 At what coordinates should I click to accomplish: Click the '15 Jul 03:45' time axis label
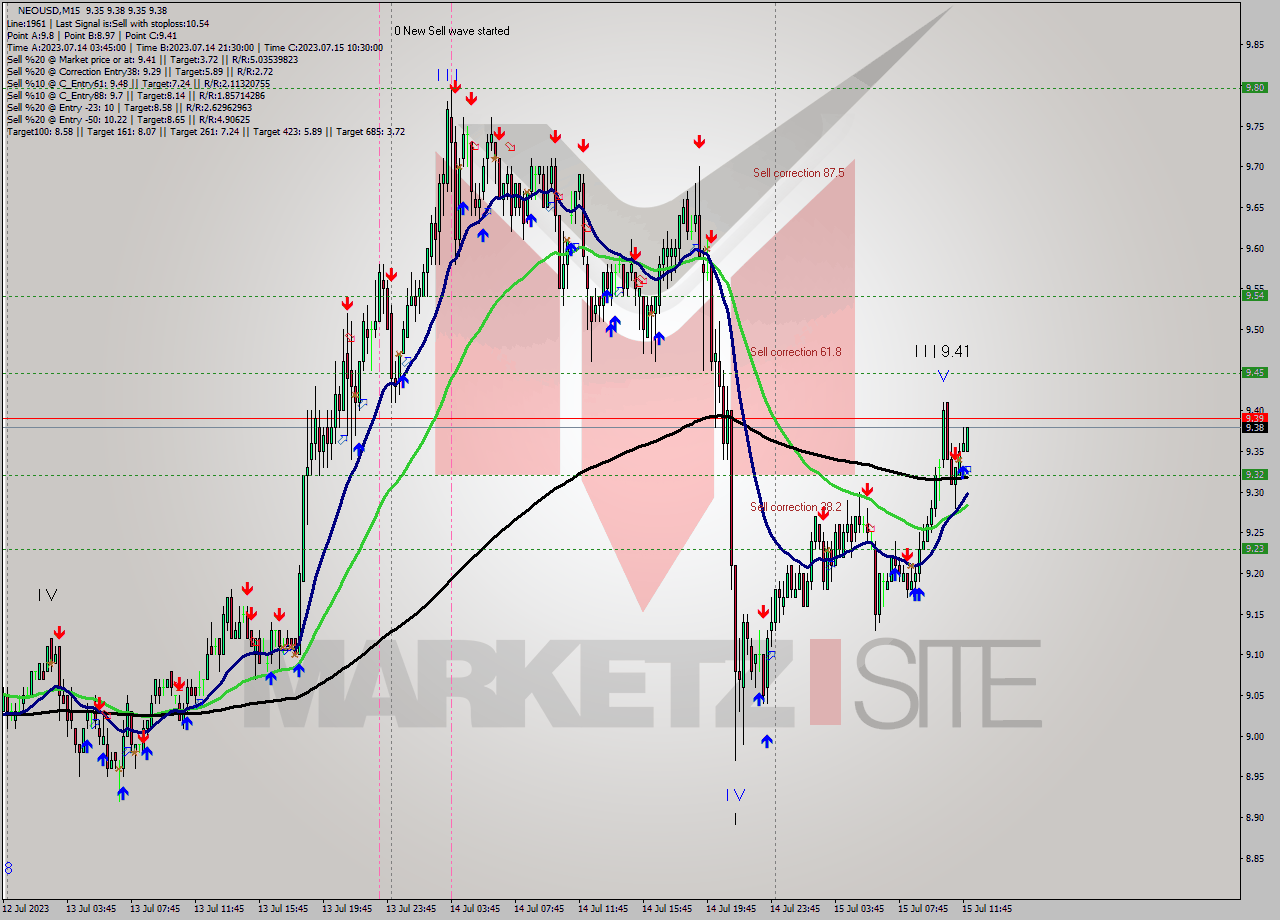[x=859, y=909]
